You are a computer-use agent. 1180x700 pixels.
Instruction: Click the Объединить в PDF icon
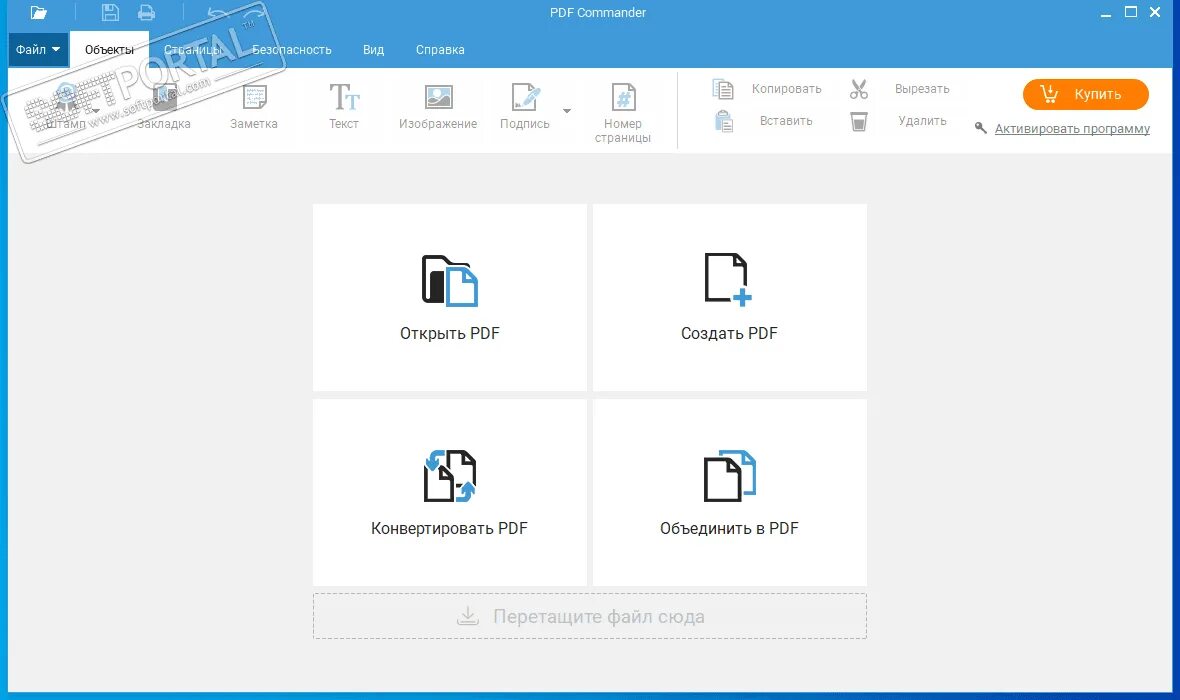point(729,475)
